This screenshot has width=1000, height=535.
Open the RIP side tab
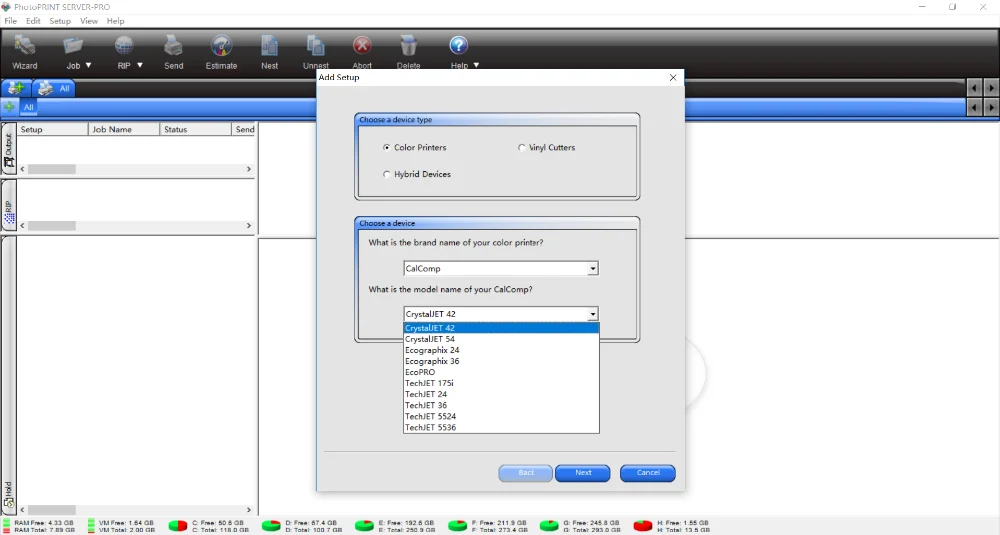(x=8, y=207)
